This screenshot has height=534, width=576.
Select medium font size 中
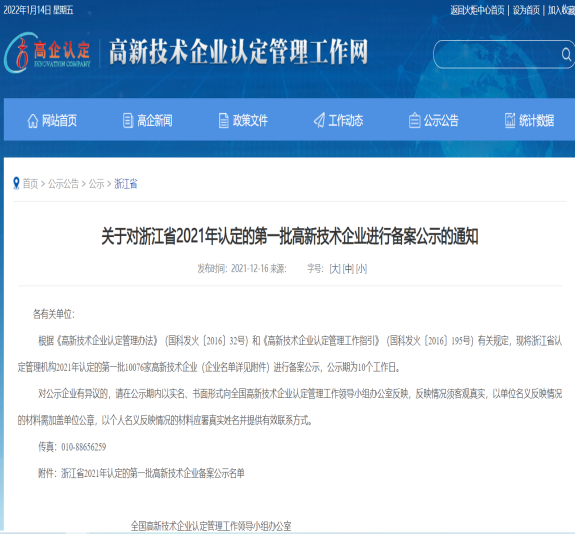348,269
